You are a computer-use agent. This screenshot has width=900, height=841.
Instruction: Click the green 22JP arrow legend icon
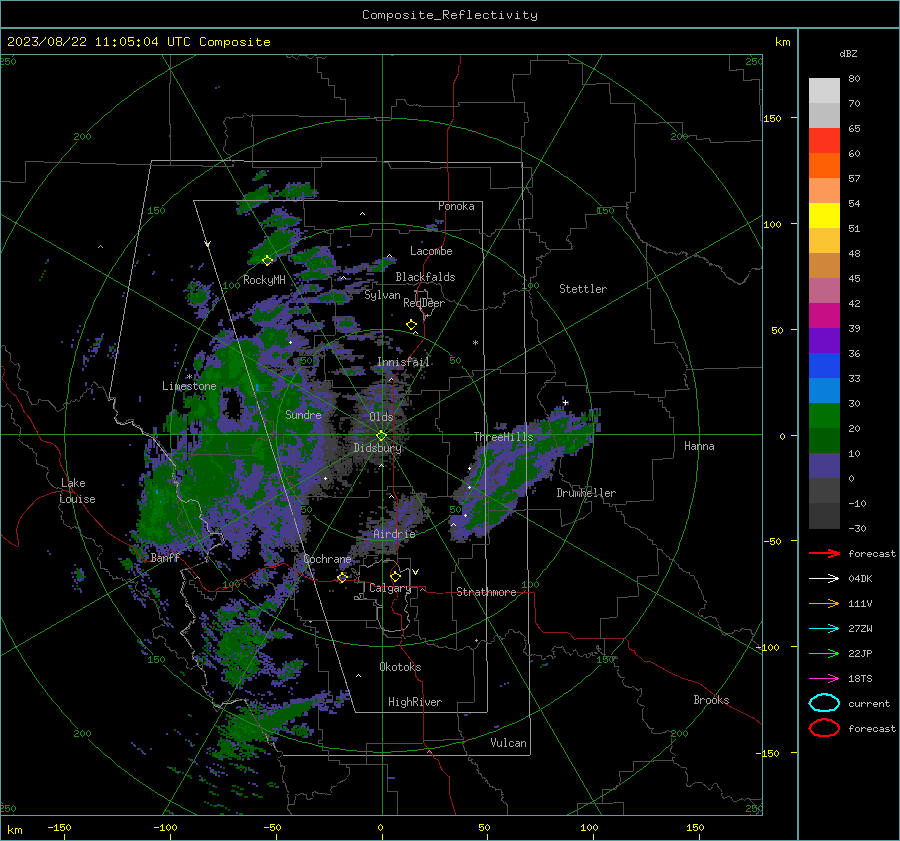click(824, 653)
